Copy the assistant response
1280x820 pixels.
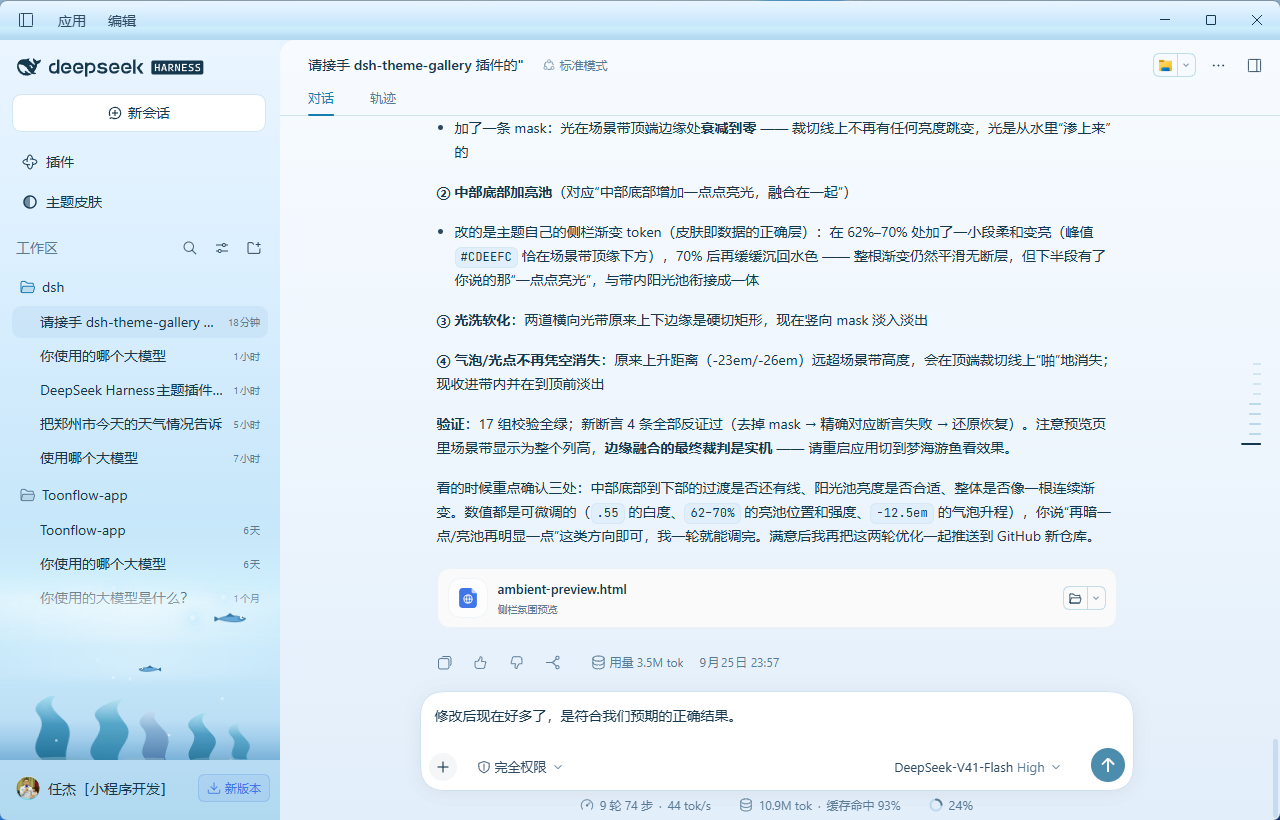pyautogui.click(x=445, y=662)
